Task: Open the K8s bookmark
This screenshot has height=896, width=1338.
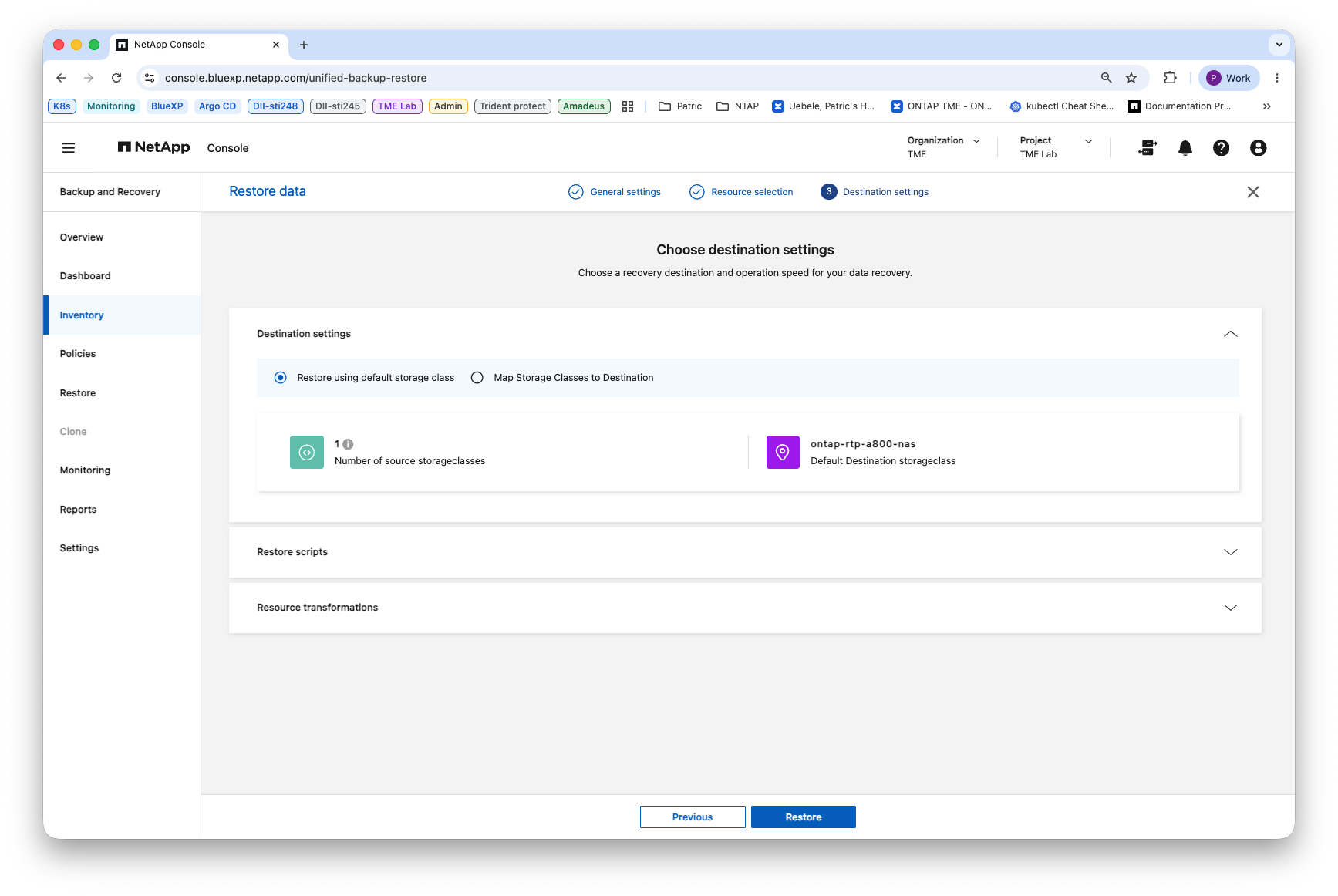Action: pos(62,106)
